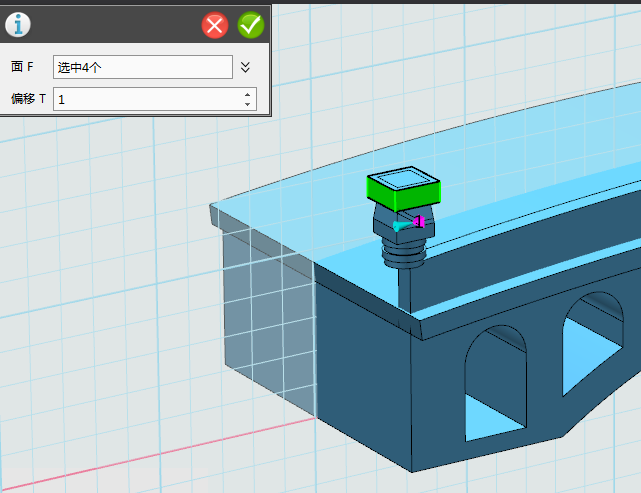
Task: Decrease offset with the down stepper arrow
Action: click(x=247, y=104)
